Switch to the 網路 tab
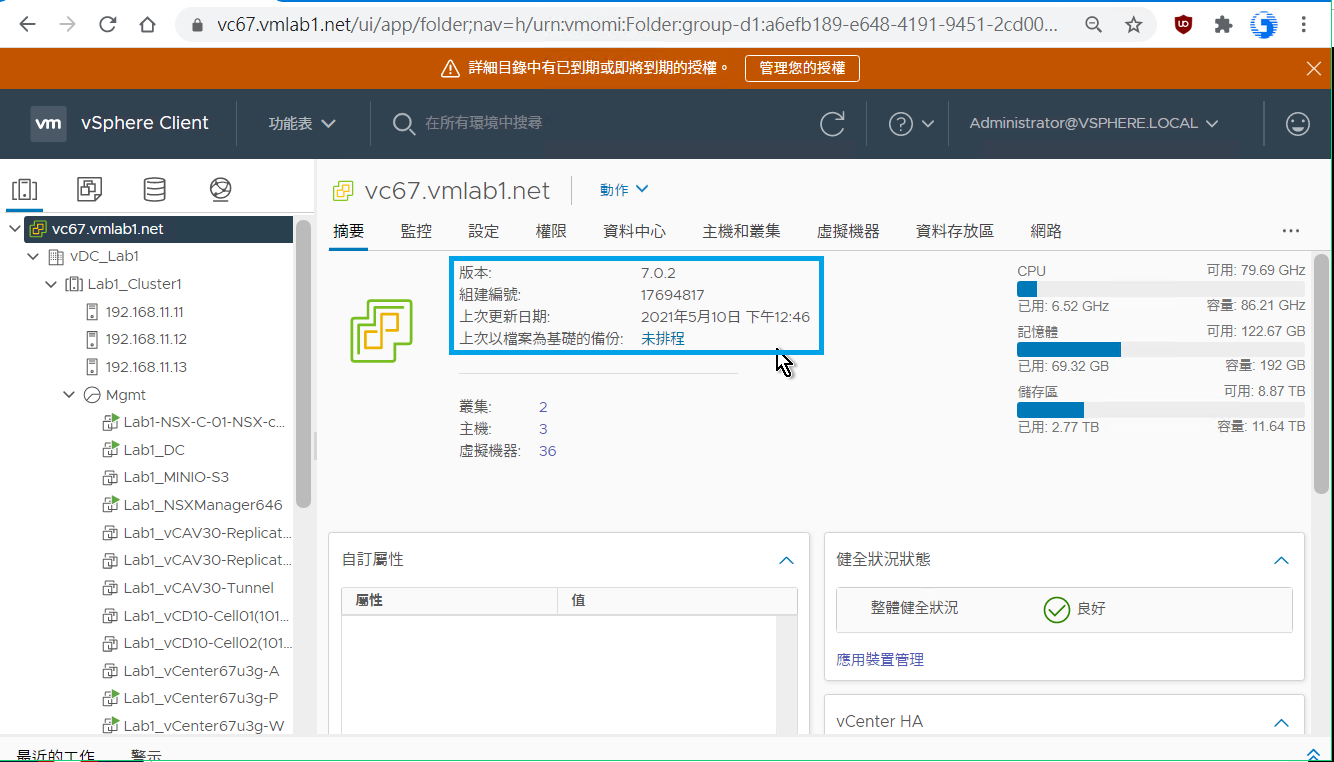 pyautogui.click(x=1046, y=231)
